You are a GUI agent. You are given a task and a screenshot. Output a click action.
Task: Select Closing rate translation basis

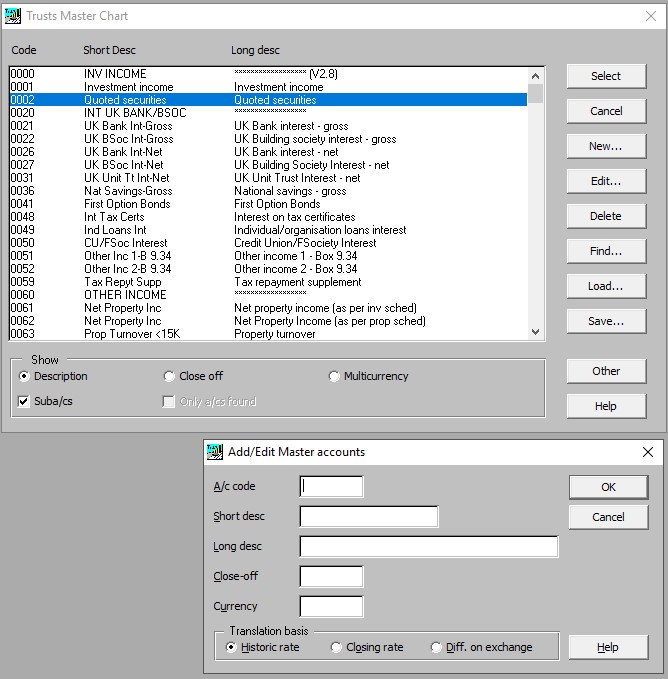pos(336,648)
